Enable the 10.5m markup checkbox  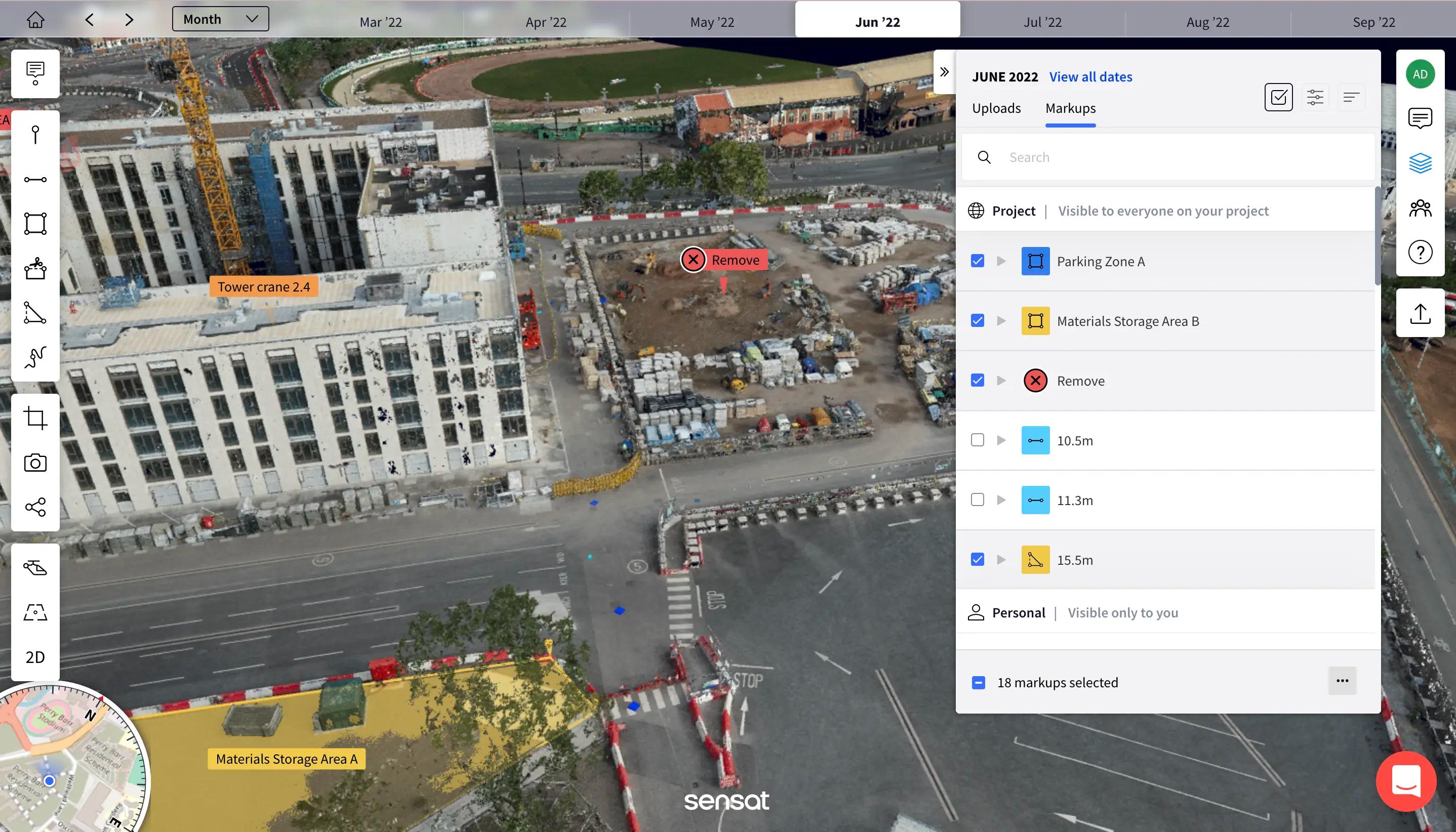click(978, 440)
